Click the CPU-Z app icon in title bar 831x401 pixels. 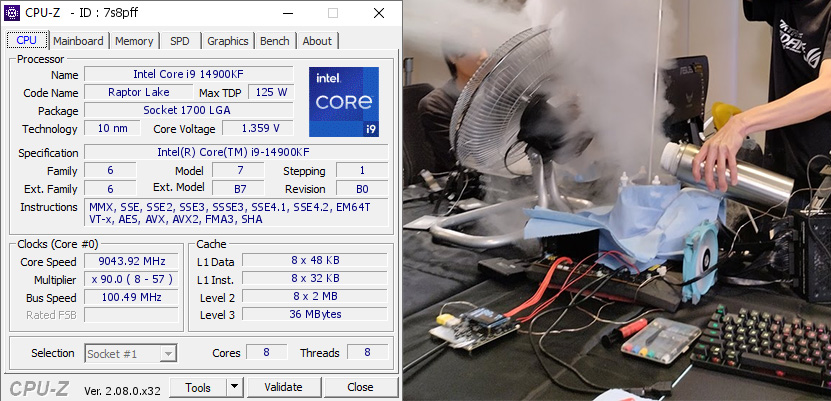click(x=12, y=13)
